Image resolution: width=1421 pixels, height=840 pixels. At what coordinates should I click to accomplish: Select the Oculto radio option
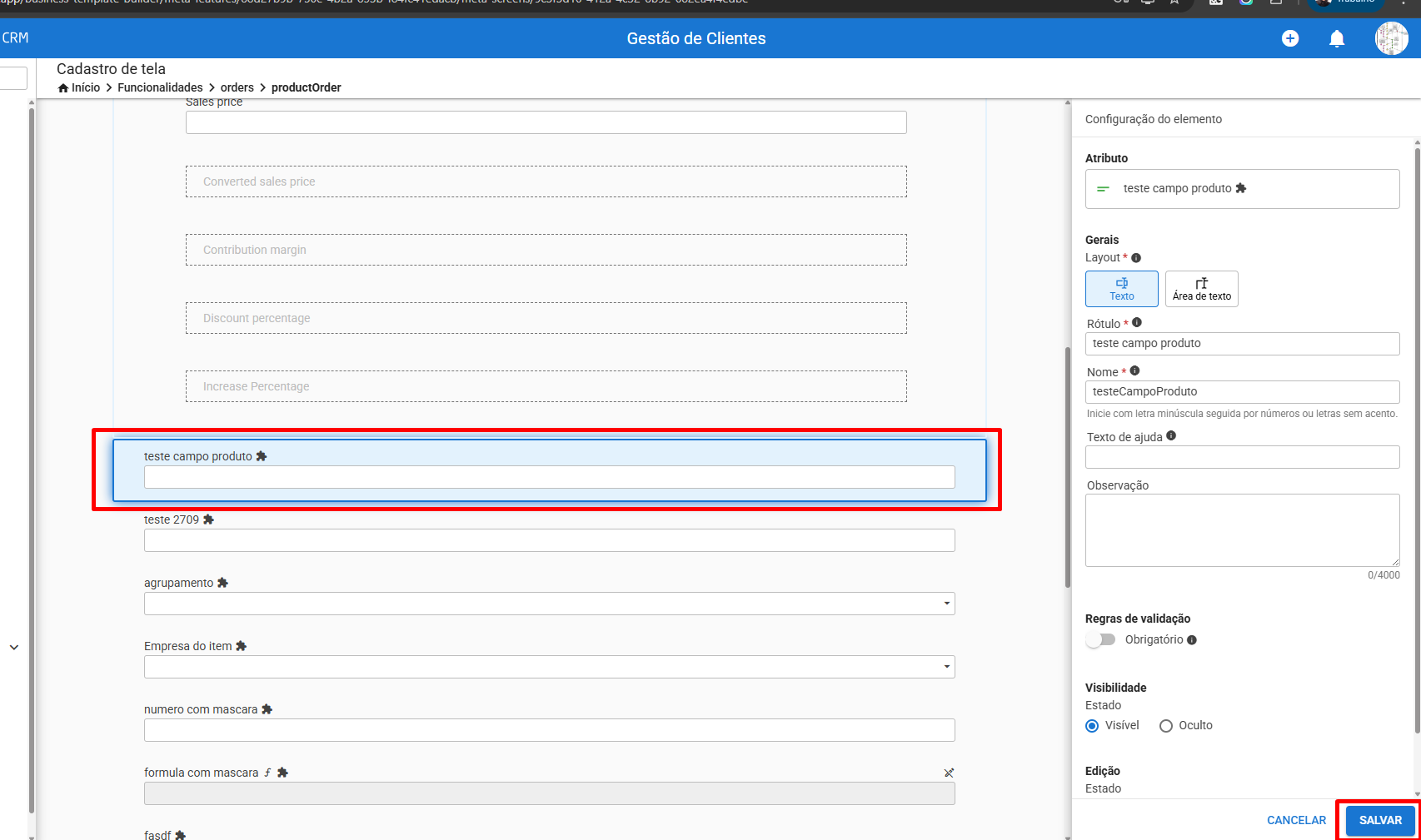1166,726
